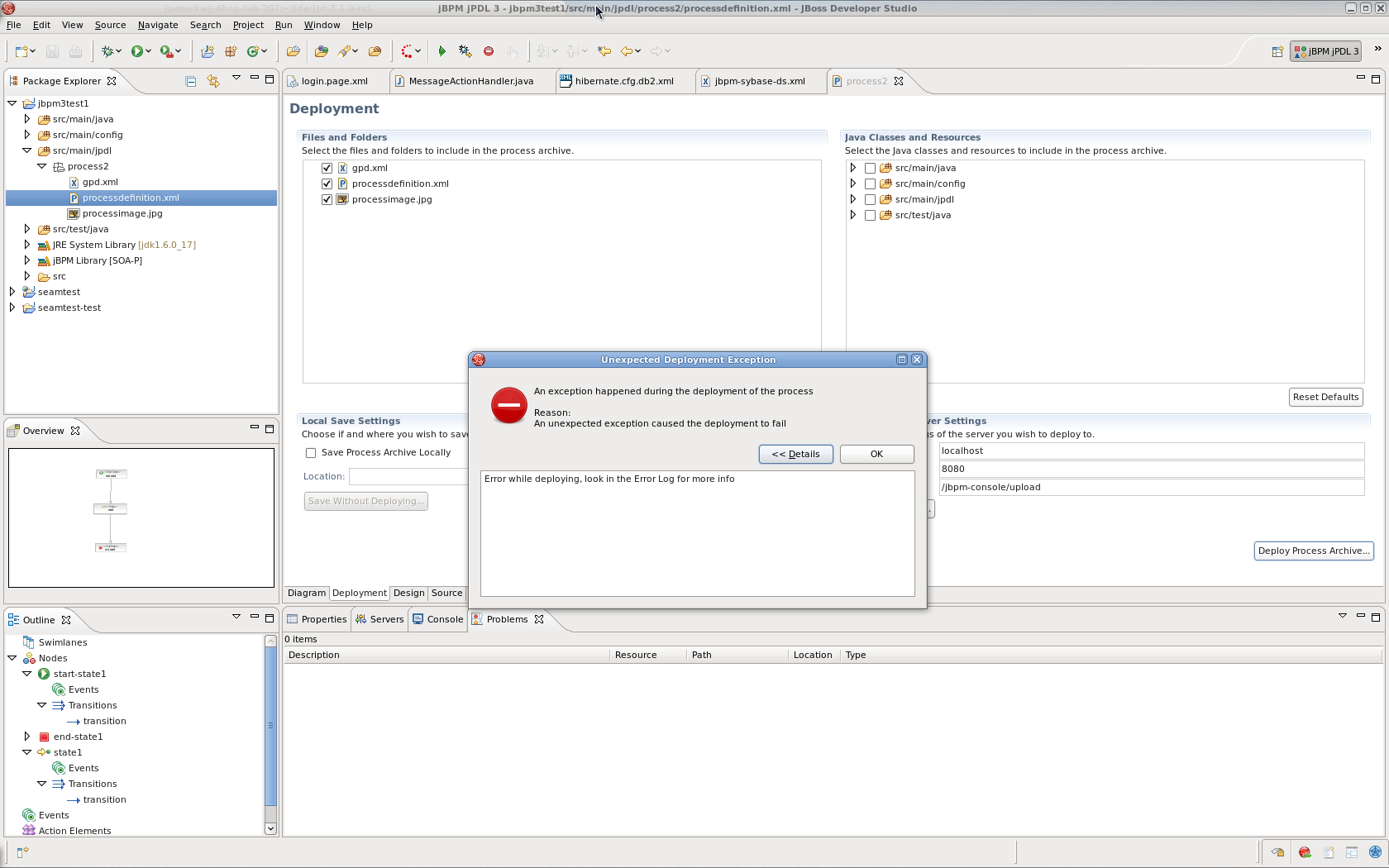
Task: Check the src/main/java resources checkbox
Action: pos(870,168)
